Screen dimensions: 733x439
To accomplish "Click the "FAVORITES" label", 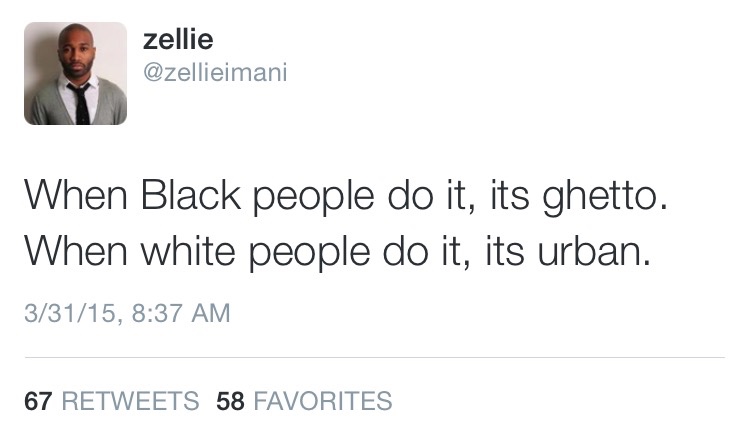I will click(323, 402).
